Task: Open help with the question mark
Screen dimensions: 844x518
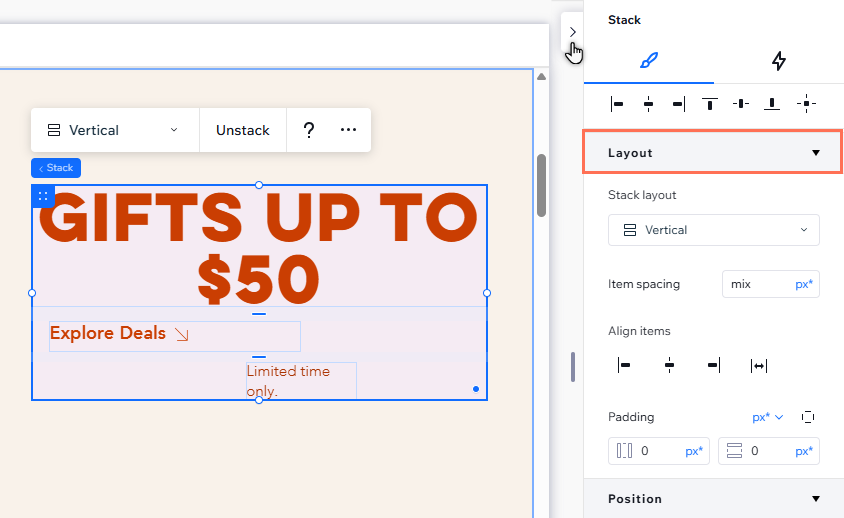Action: click(x=308, y=130)
